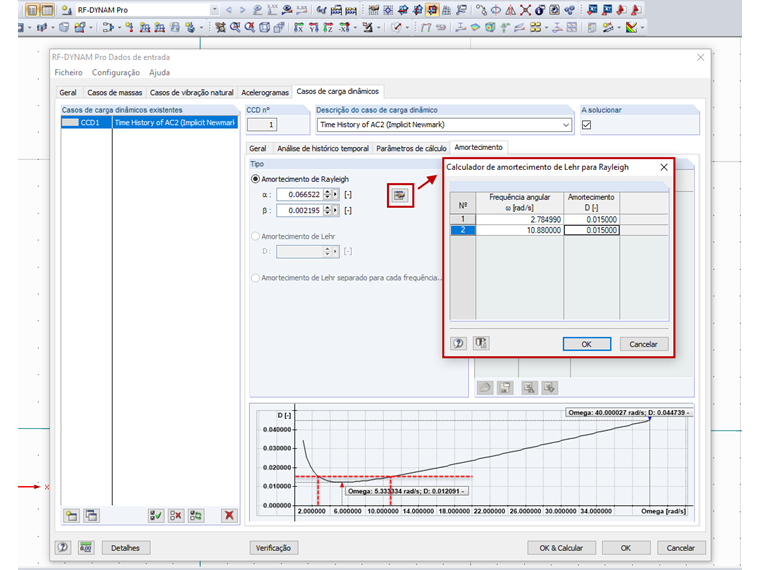Click the open-file icon below damping table
760x570 pixels.
485,387
